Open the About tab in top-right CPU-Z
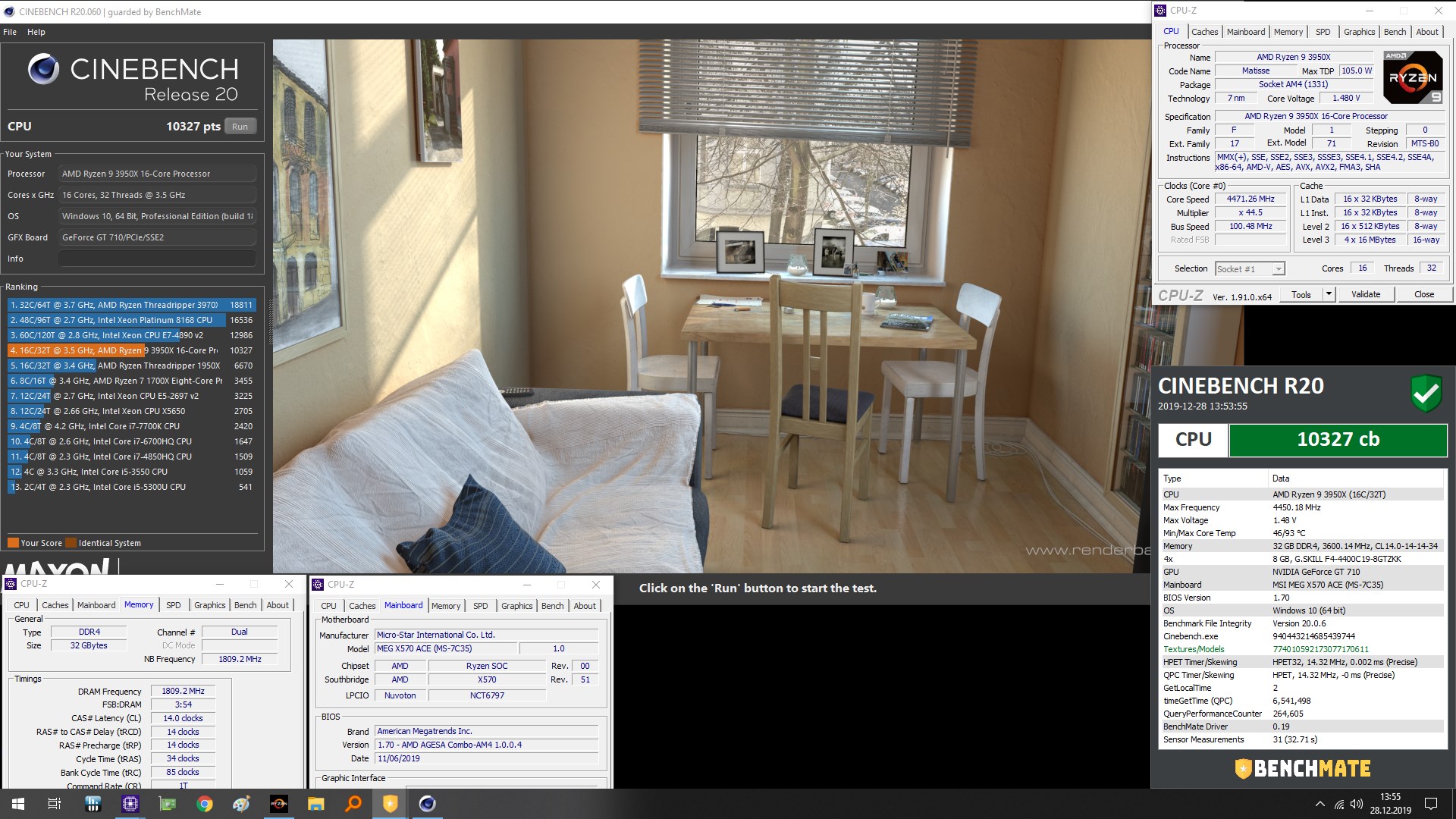The width and height of the screenshot is (1456, 819). click(1427, 32)
